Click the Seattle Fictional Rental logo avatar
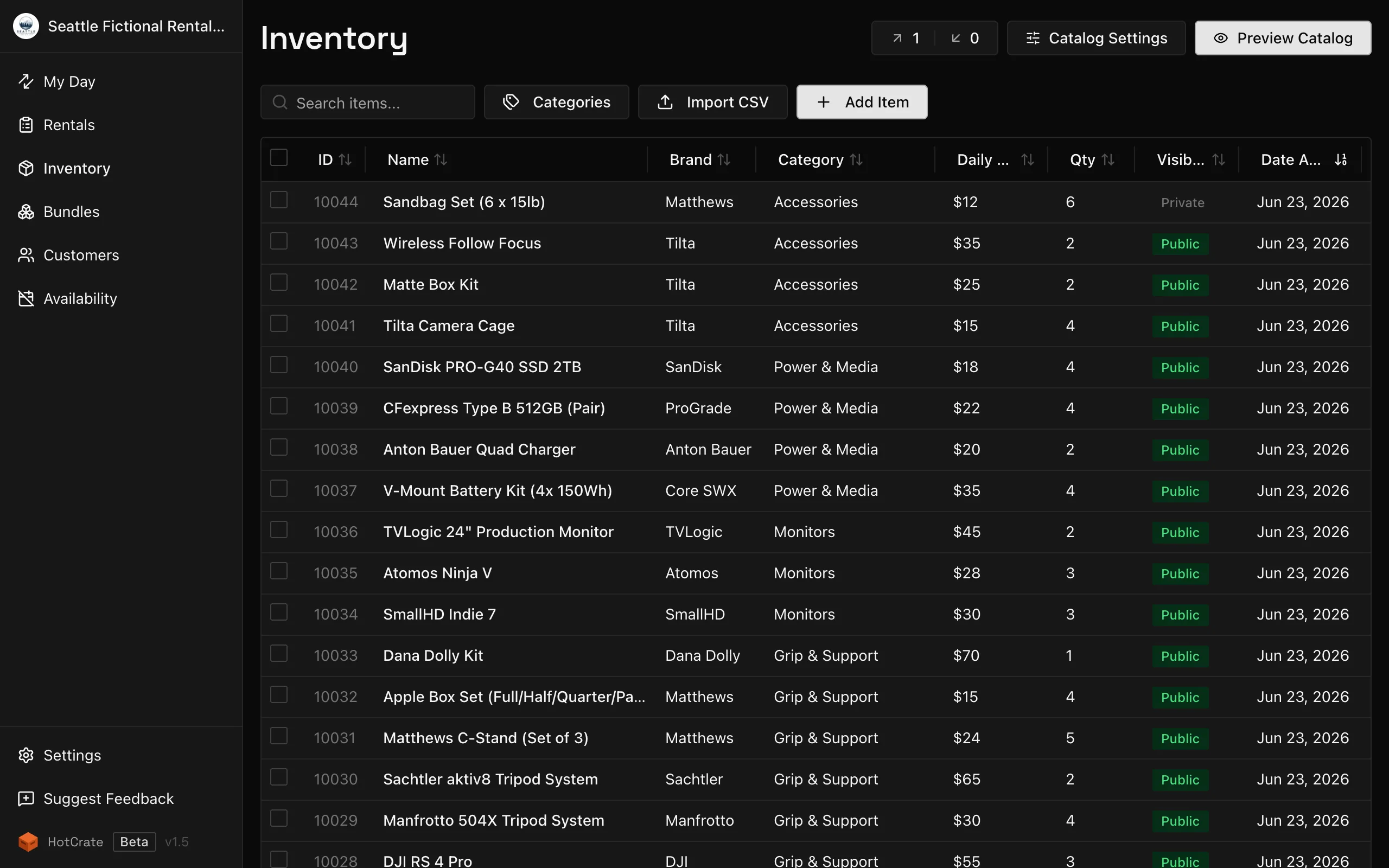This screenshot has height=868, width=1389. point(26,26)
